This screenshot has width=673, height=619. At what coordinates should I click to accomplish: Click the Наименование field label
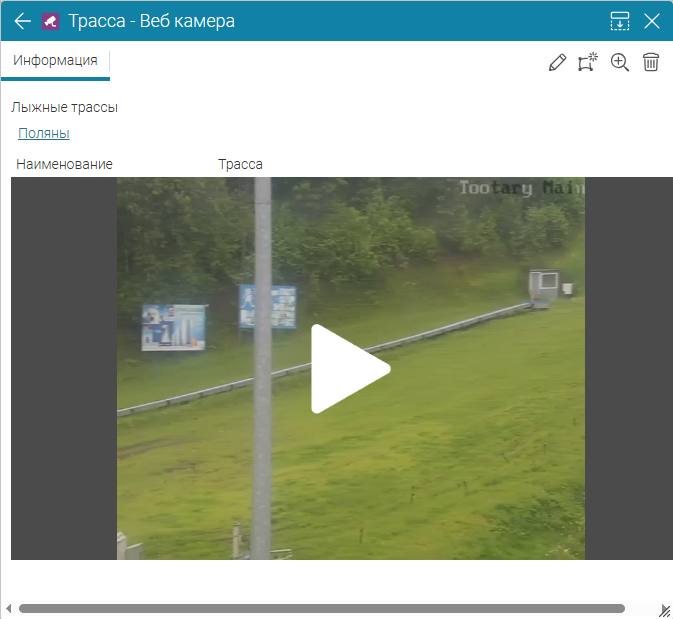click(64, 164)
